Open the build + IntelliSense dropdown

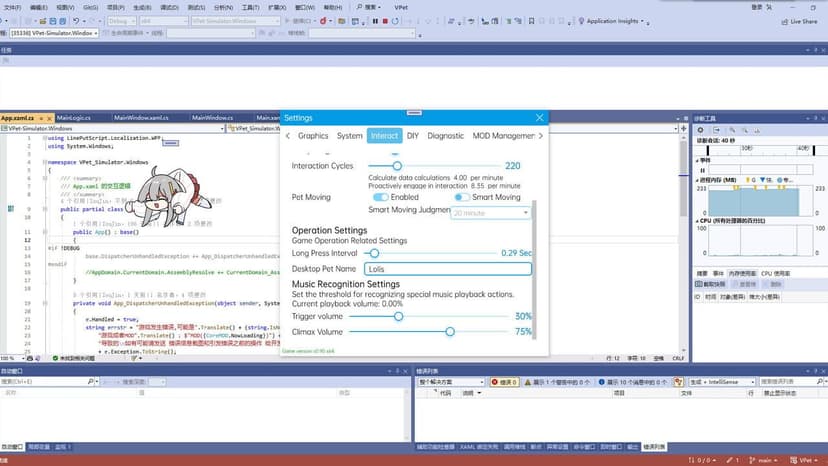tap(722, 381)
